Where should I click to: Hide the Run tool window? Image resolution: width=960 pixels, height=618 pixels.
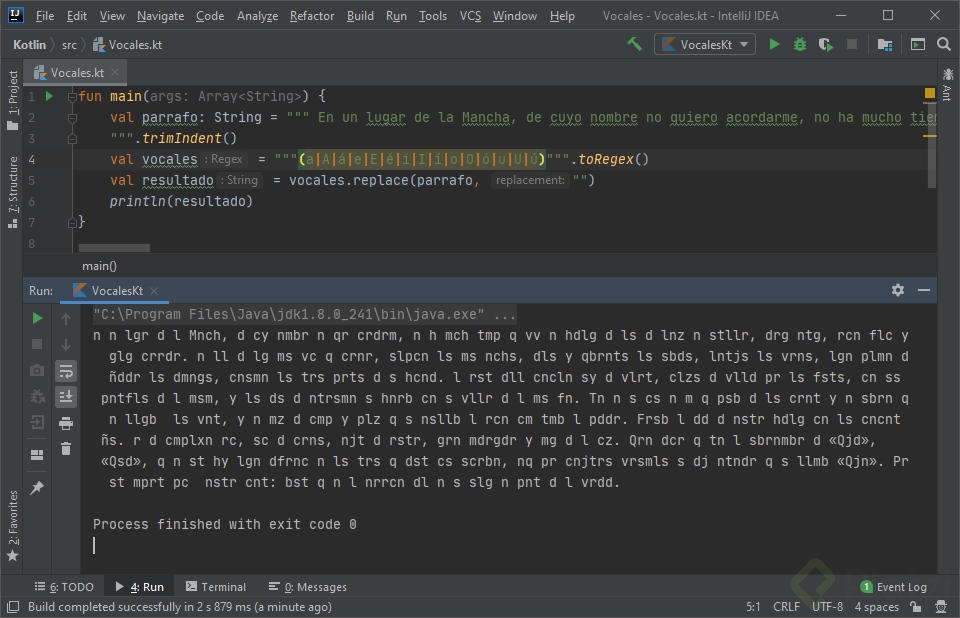(924, 290)
